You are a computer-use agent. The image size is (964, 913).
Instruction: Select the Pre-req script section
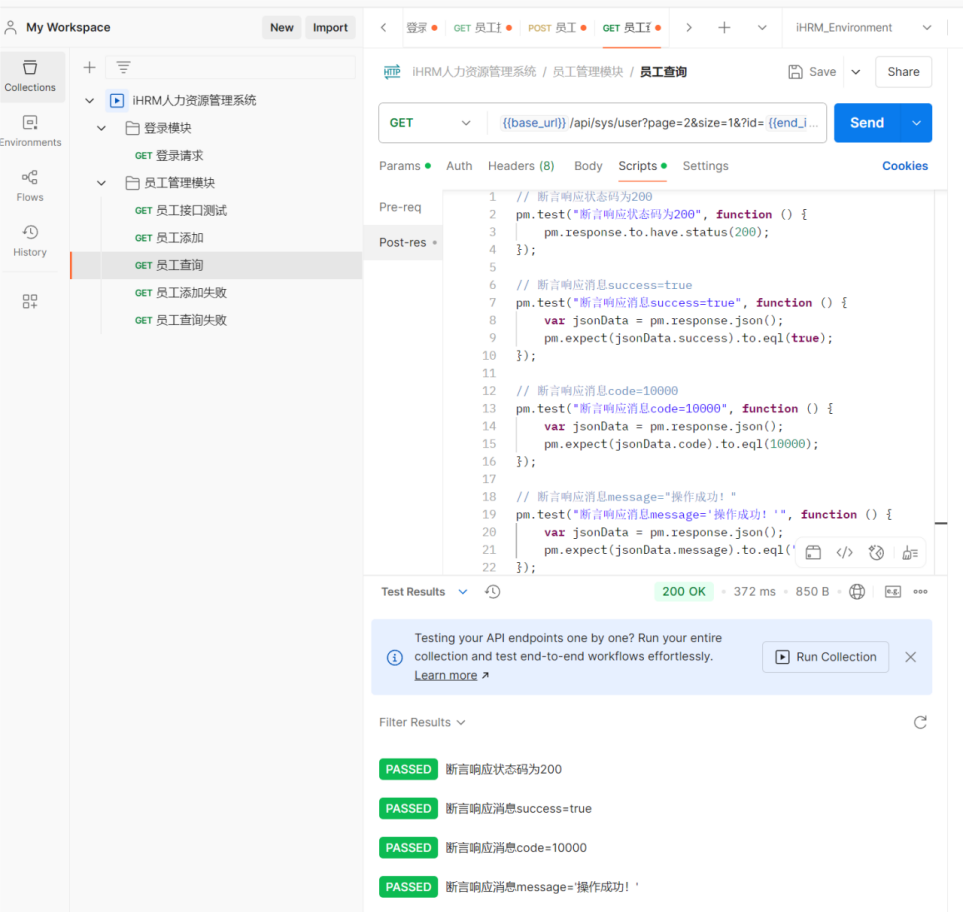[x=400, y=207]
